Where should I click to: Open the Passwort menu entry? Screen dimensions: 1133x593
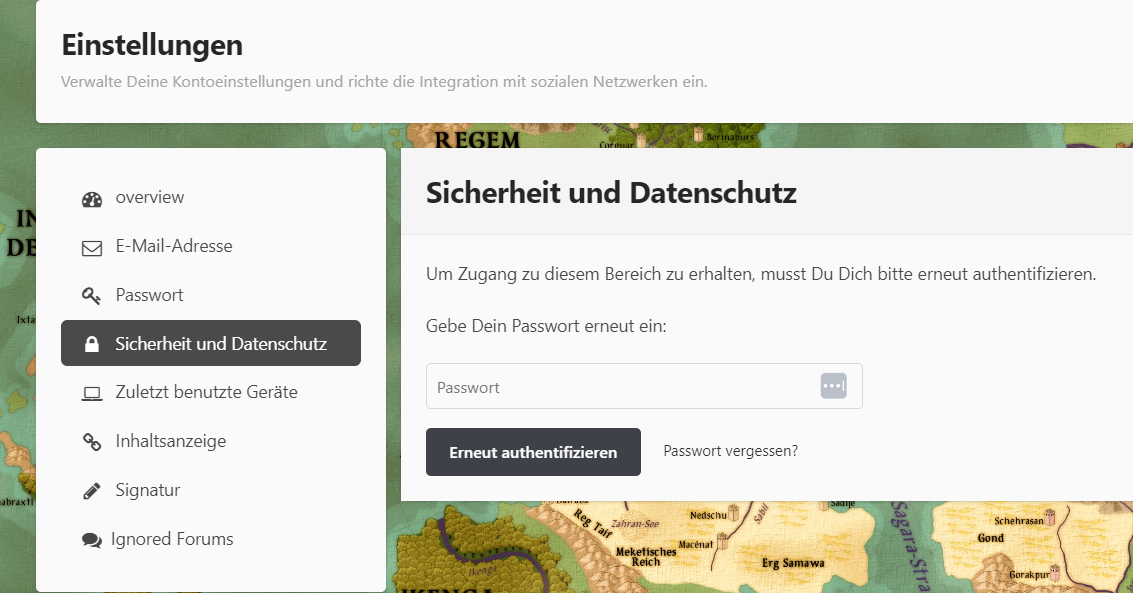[149, 295]
